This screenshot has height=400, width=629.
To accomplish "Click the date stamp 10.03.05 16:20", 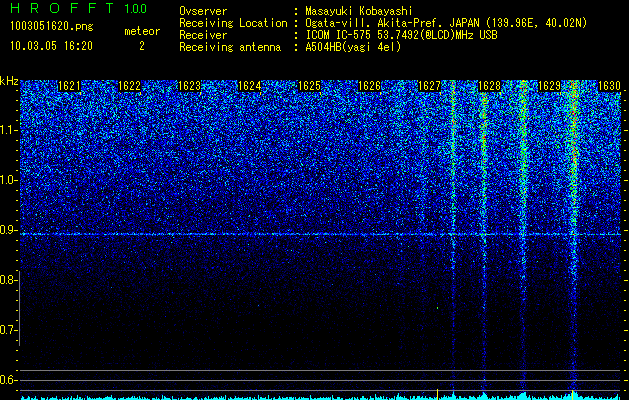I will (51, 46).
